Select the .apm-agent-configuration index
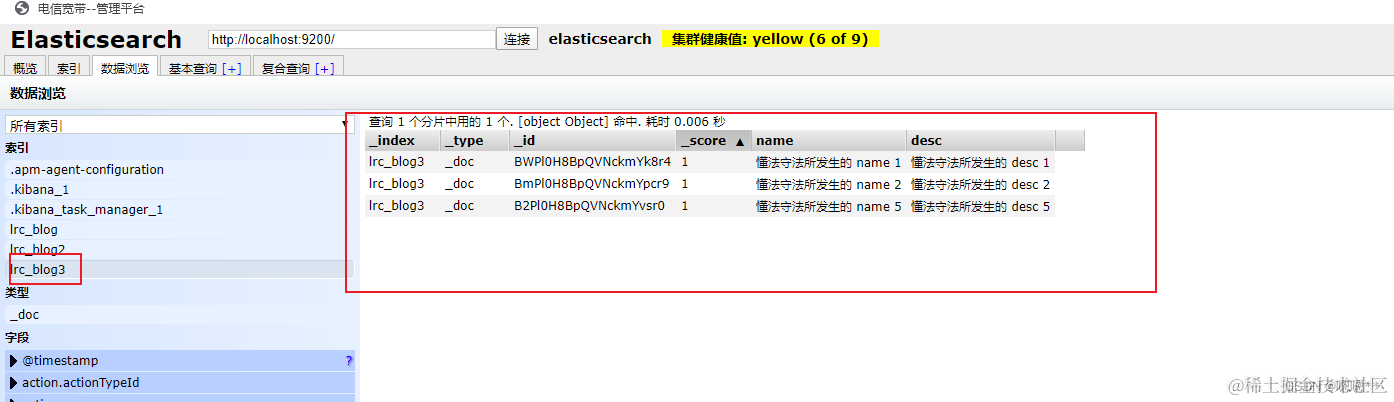 click(x=180, y=170)
